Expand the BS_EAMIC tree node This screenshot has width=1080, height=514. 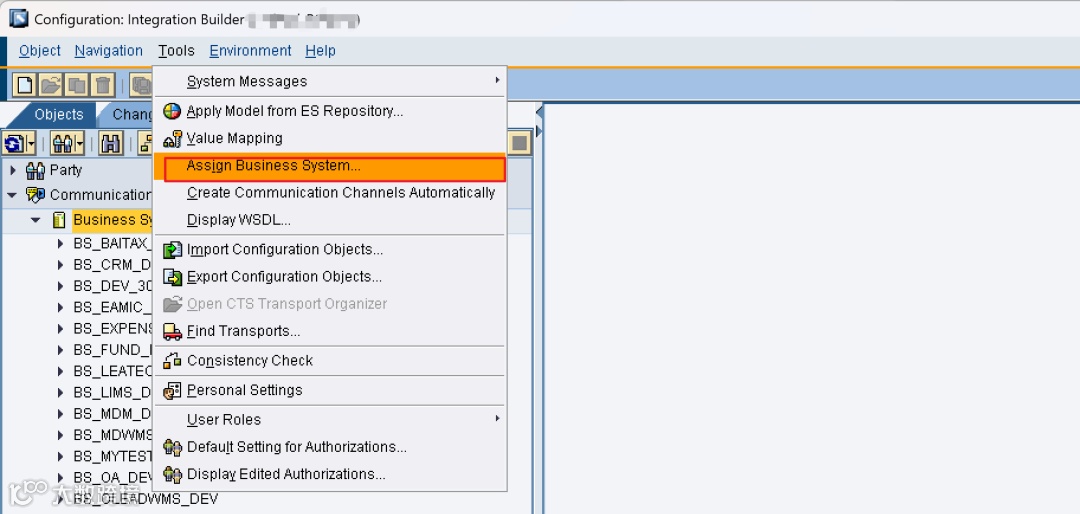pyautogui.click(x=61, y=307)
